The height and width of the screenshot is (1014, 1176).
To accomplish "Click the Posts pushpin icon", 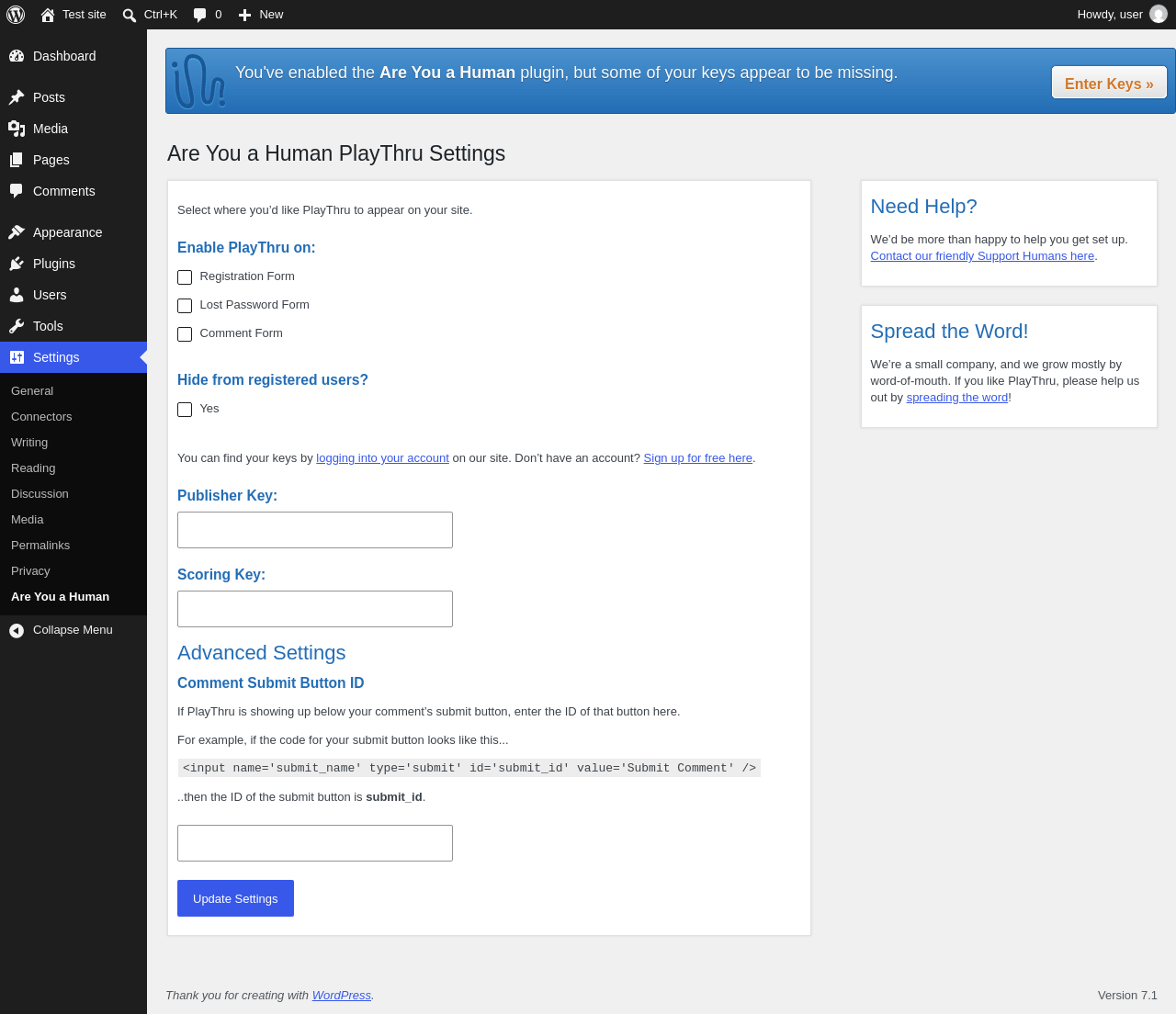I will pyautogui.click(x=17, y=97).
